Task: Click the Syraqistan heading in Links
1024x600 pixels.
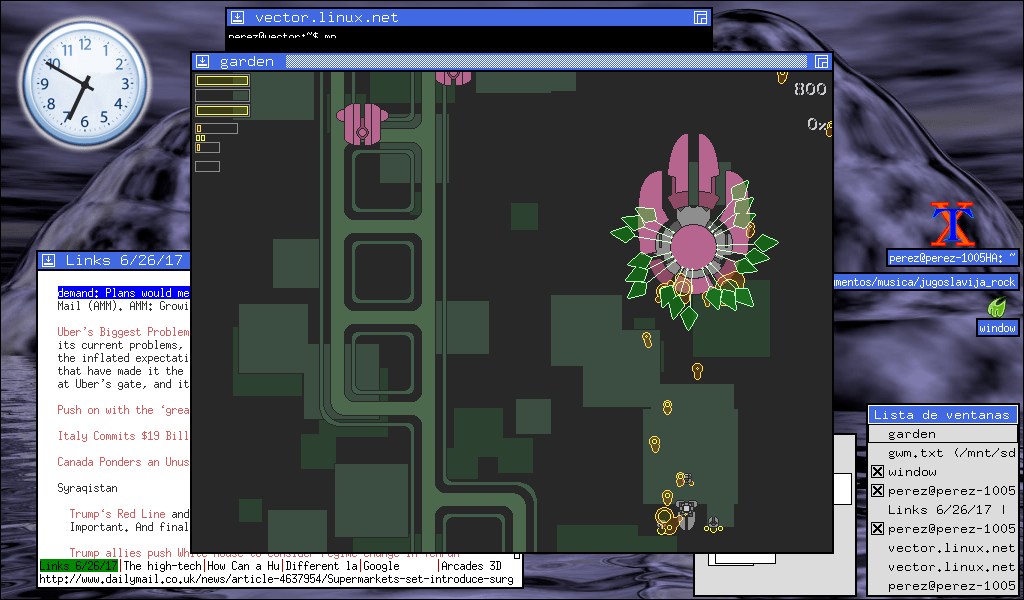Action: point(87,488)
